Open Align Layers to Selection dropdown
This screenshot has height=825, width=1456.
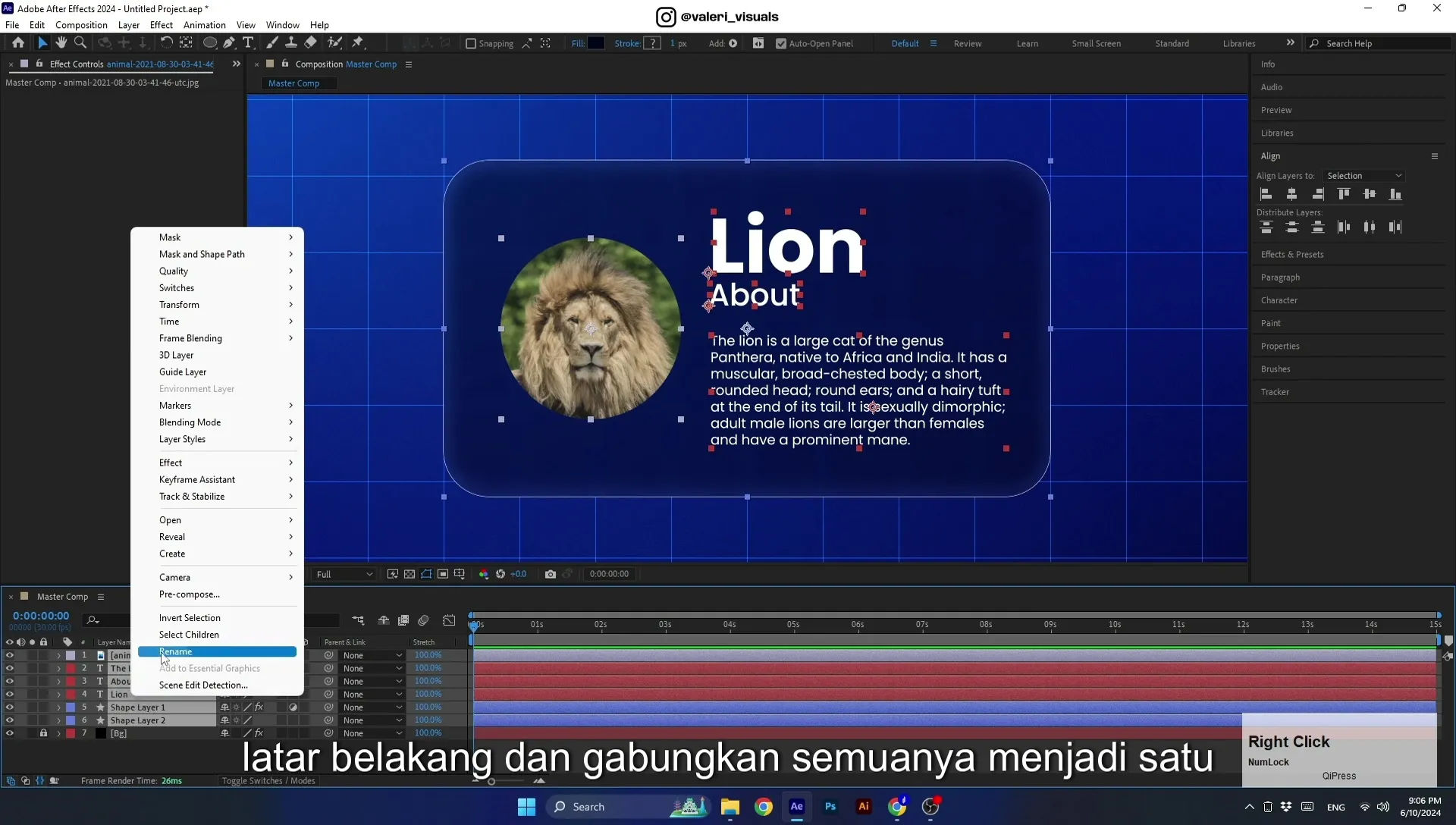(x=1364, y=176)
